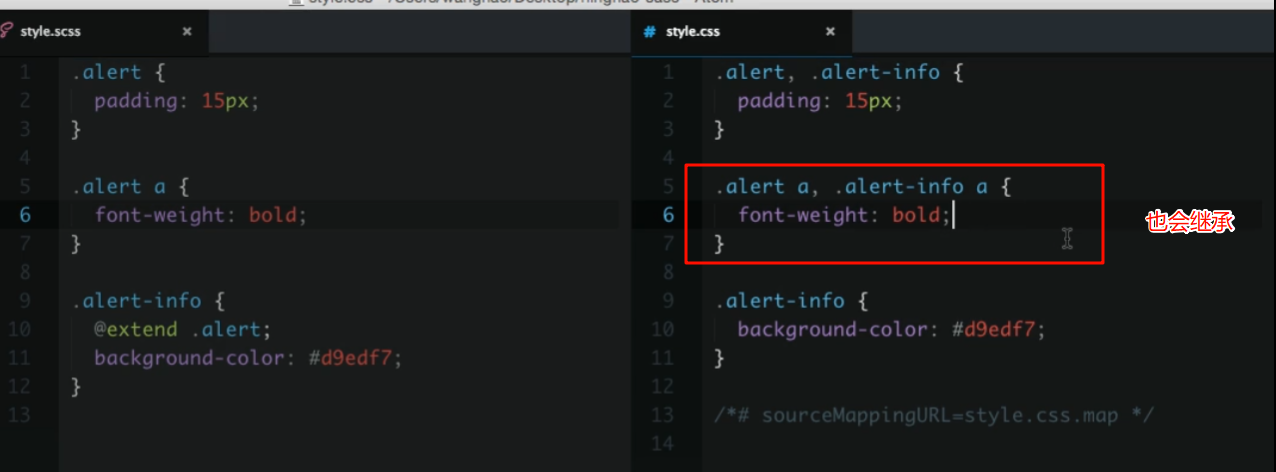The height and width of the screenshot is (472, 1276).
Task: Close the style.css tab
Action: click(x=830, y=32)
